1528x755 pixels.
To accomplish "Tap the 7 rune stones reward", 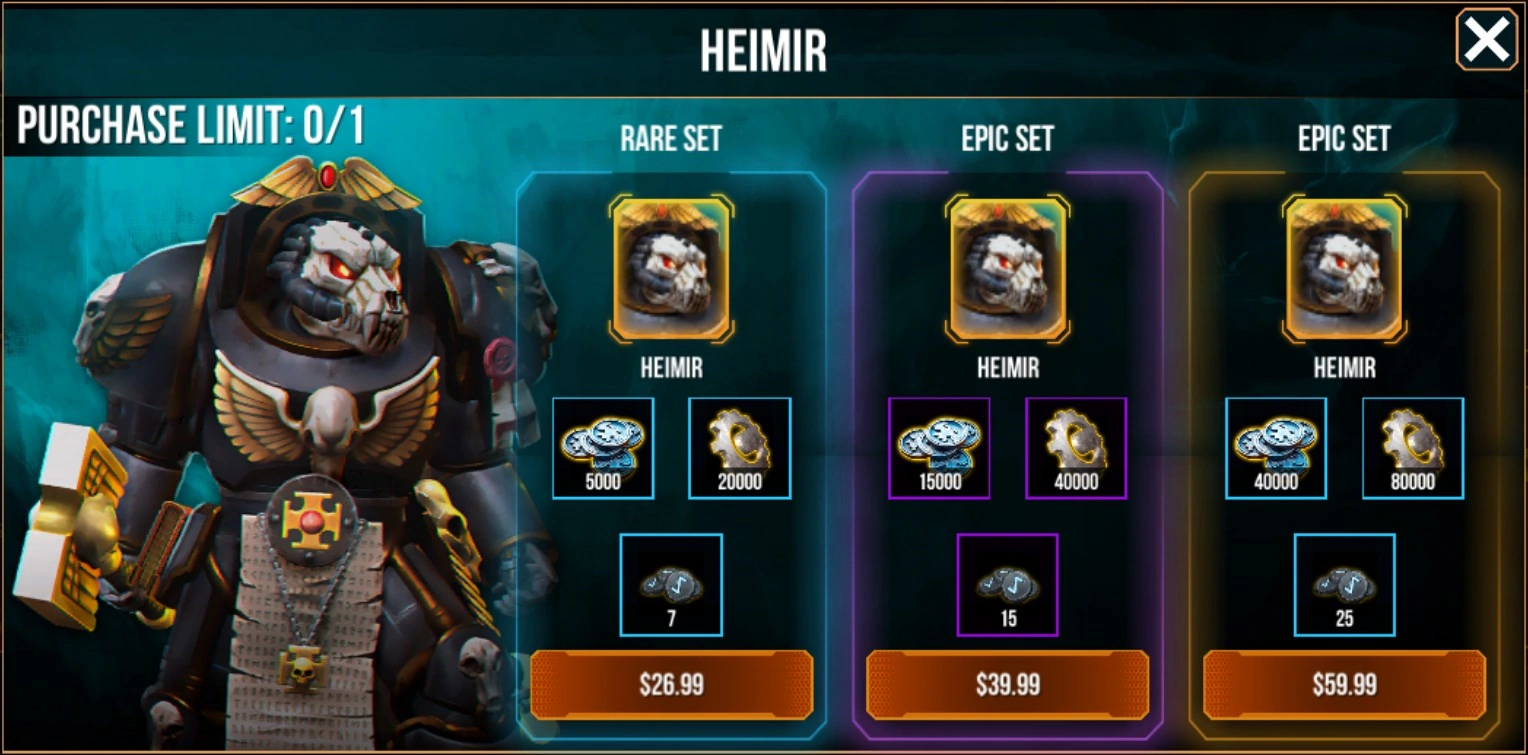I will [x=671, y=585].
